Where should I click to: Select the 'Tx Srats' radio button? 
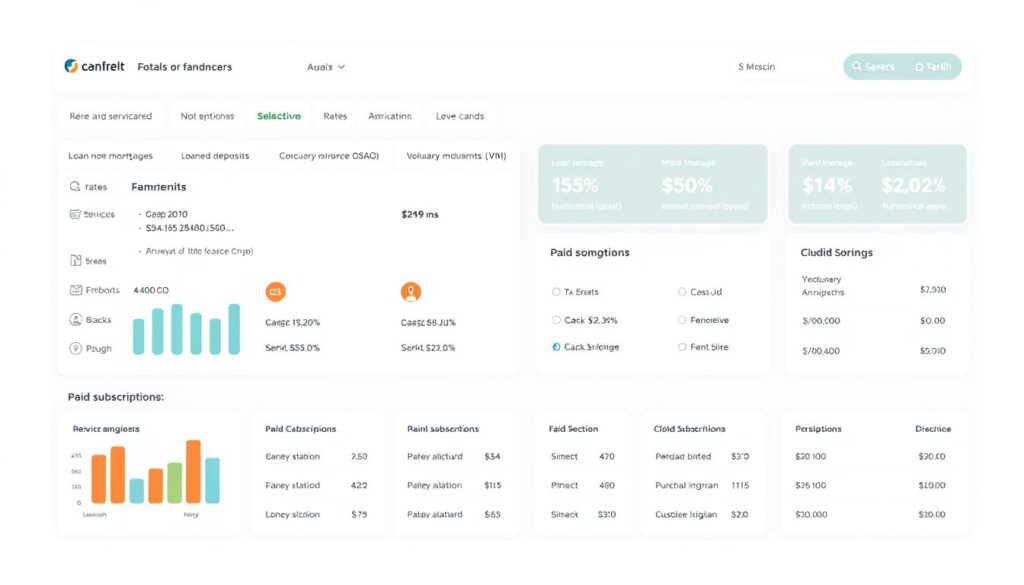[557, 292]
